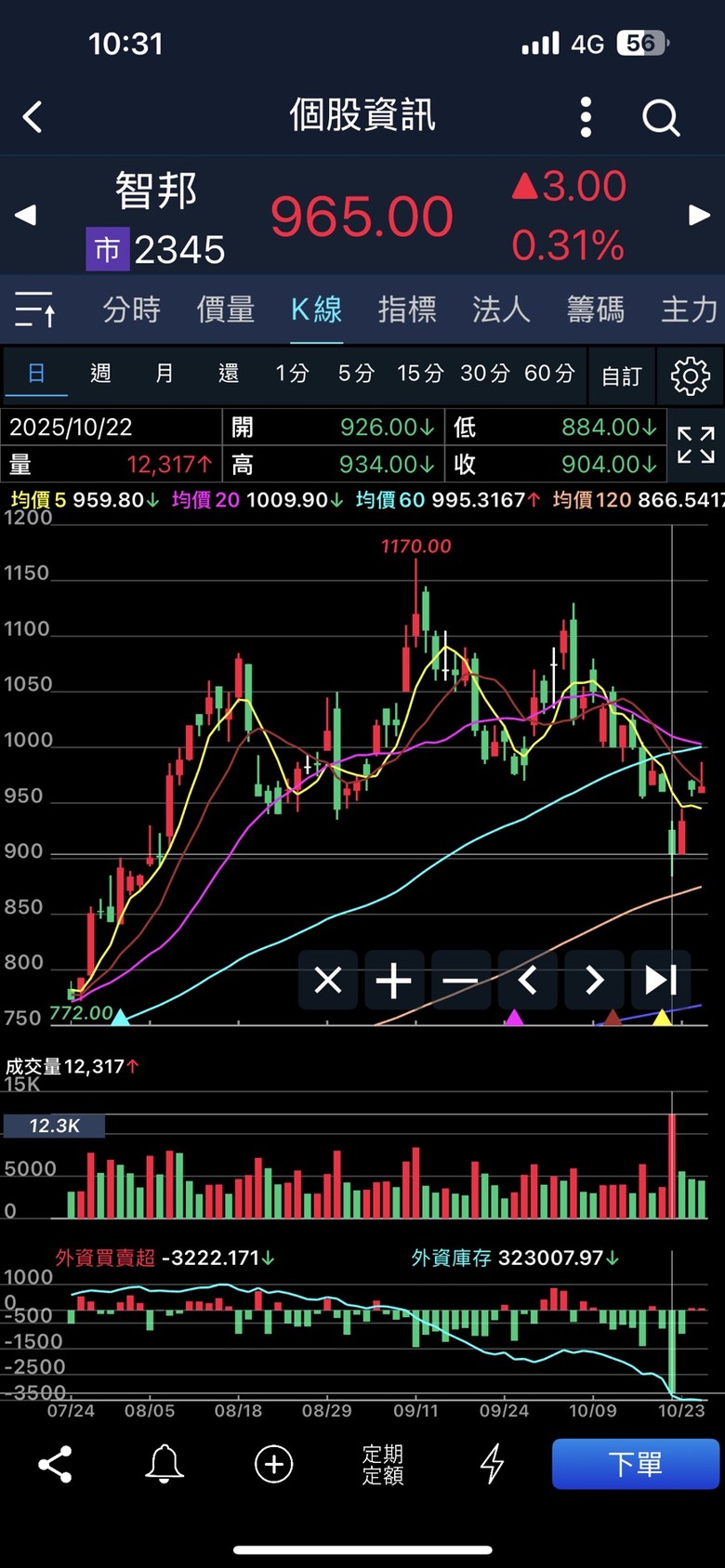725x1568 pixels.
Task: Add stock to watchlist with circled plus
Action: (273, 1464)
